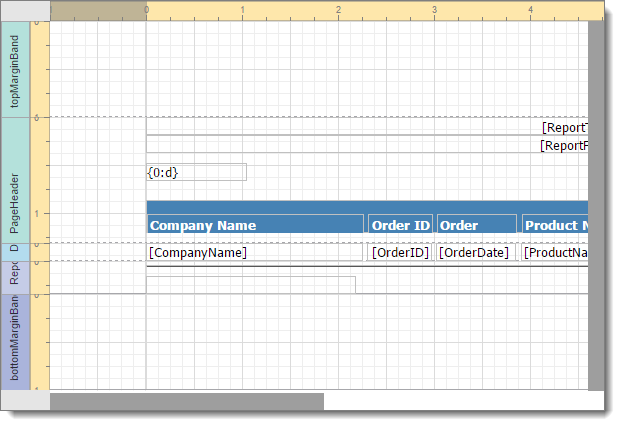This screenshot has height=426, width=620.
Task: Select the empty label in report footer
Action: coord(250,285)
